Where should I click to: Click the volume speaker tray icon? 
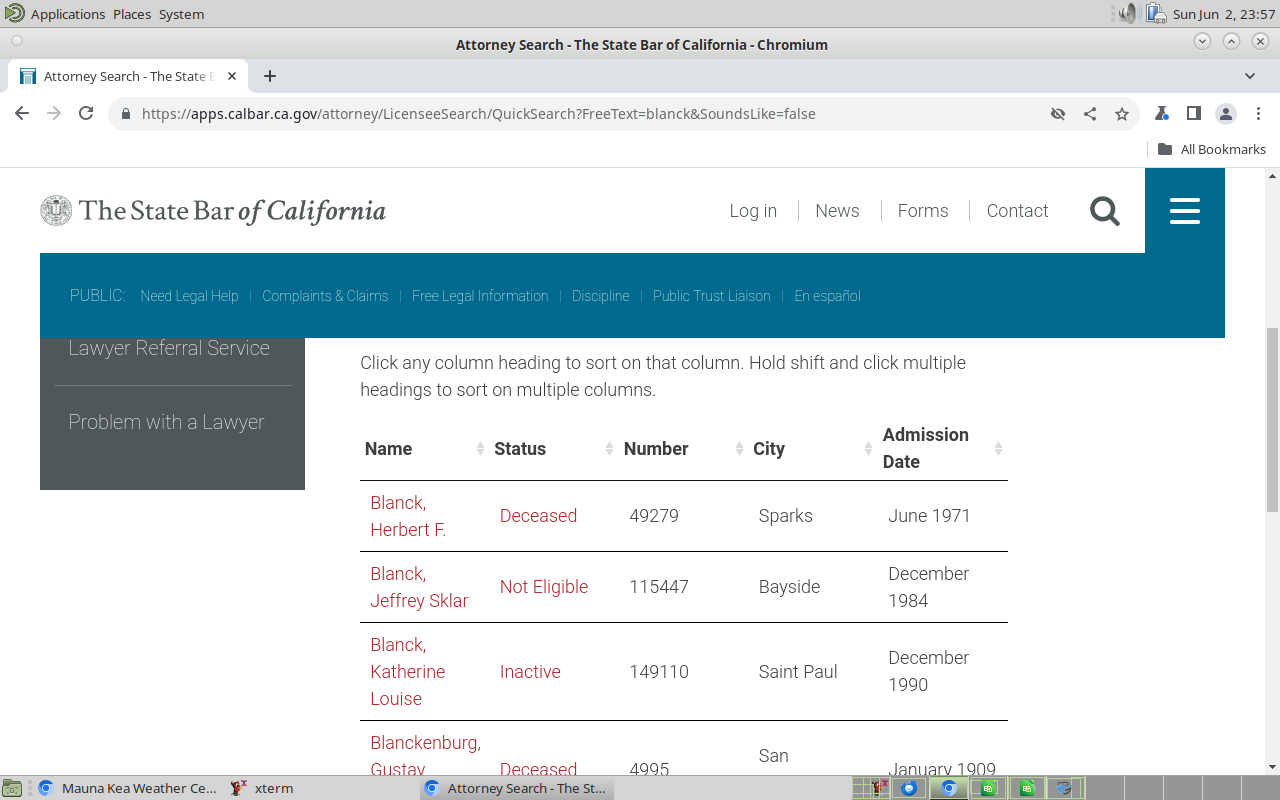tap(1127, 13)
